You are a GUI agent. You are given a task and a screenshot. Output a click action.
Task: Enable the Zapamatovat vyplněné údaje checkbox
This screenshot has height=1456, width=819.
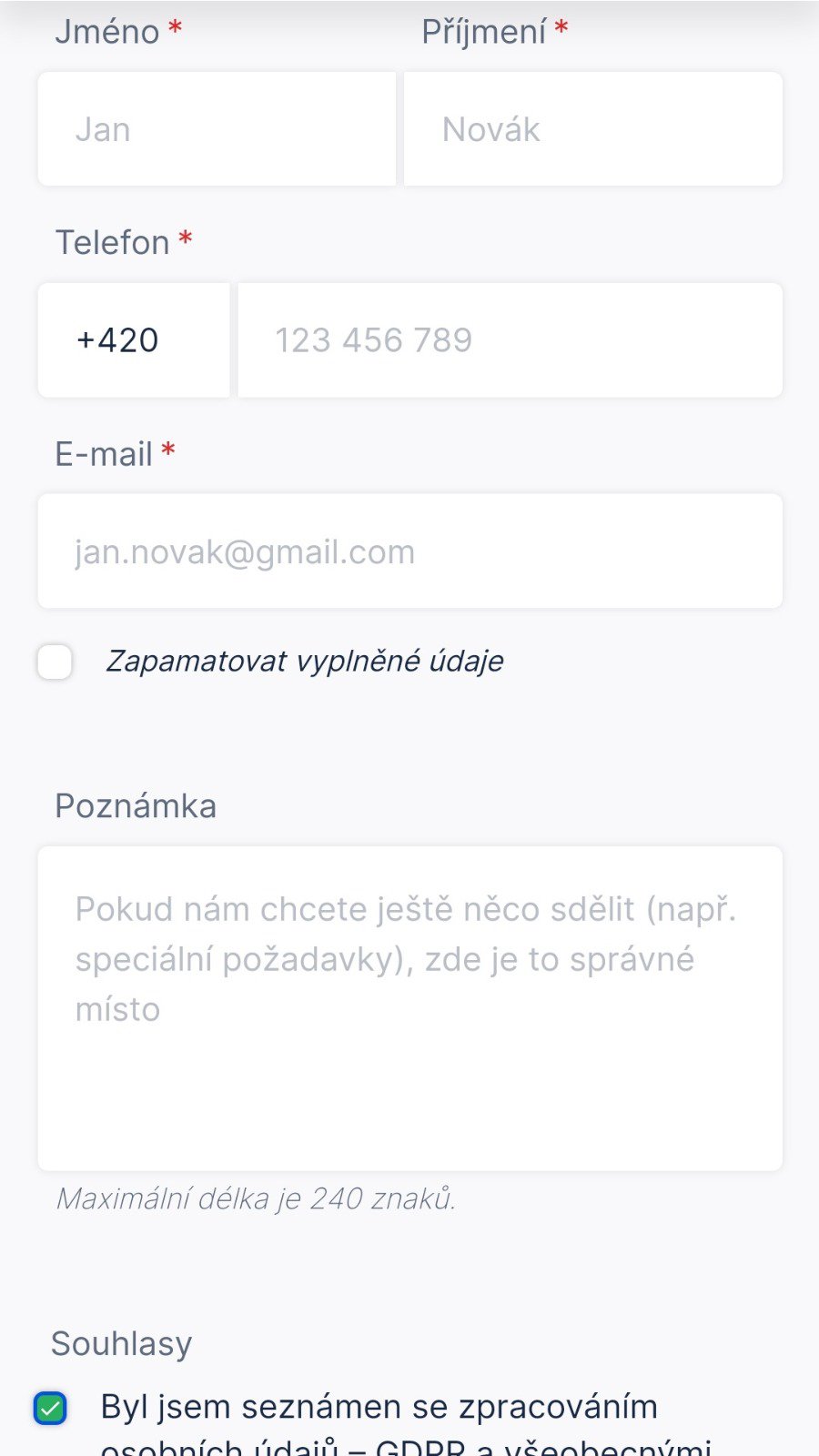click(x=56, y=662)
